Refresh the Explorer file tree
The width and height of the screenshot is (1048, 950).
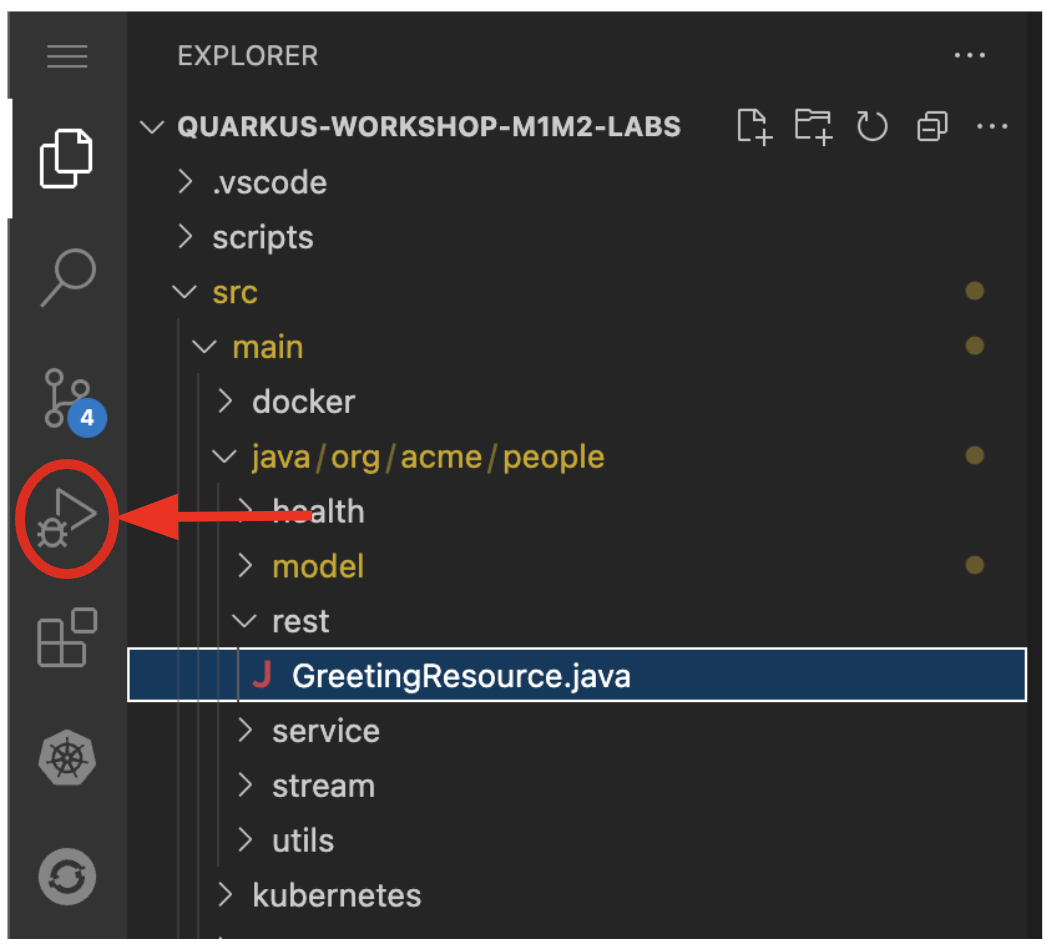coord(872,127)
